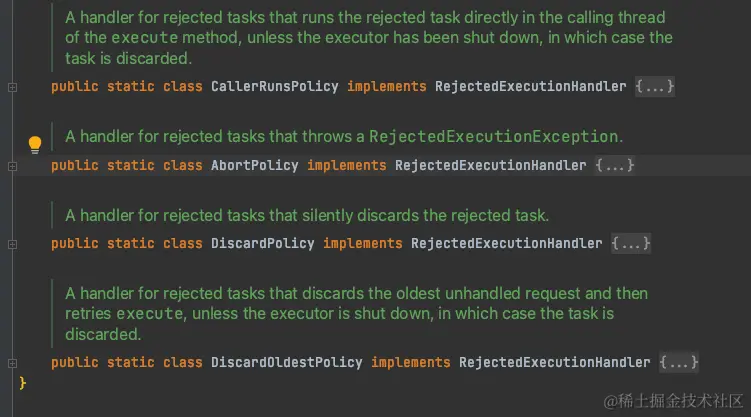Click the CallerRunsPolicy class name

274,87
